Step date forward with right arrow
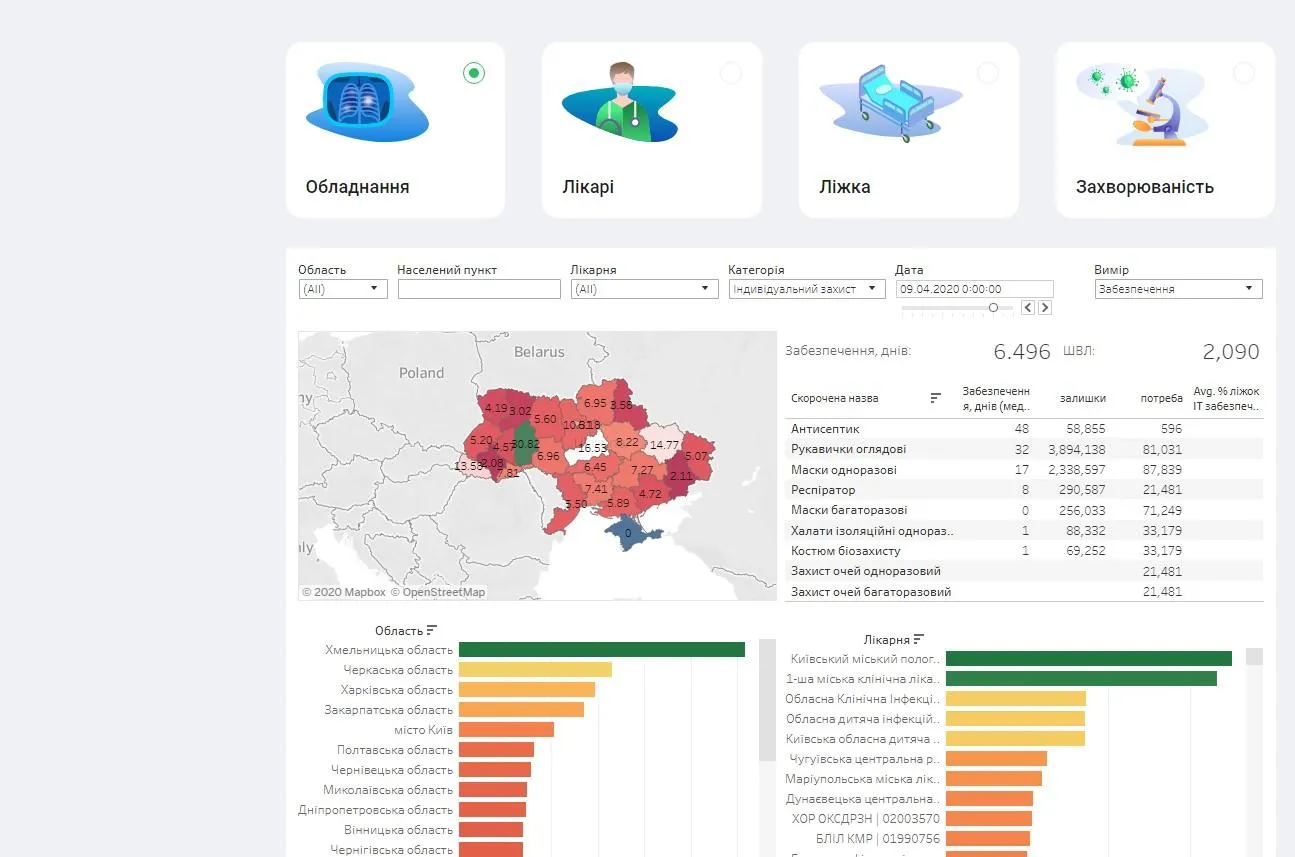Image resolution: width=1295 pixels, height=857 pixels. (1045, 308)
